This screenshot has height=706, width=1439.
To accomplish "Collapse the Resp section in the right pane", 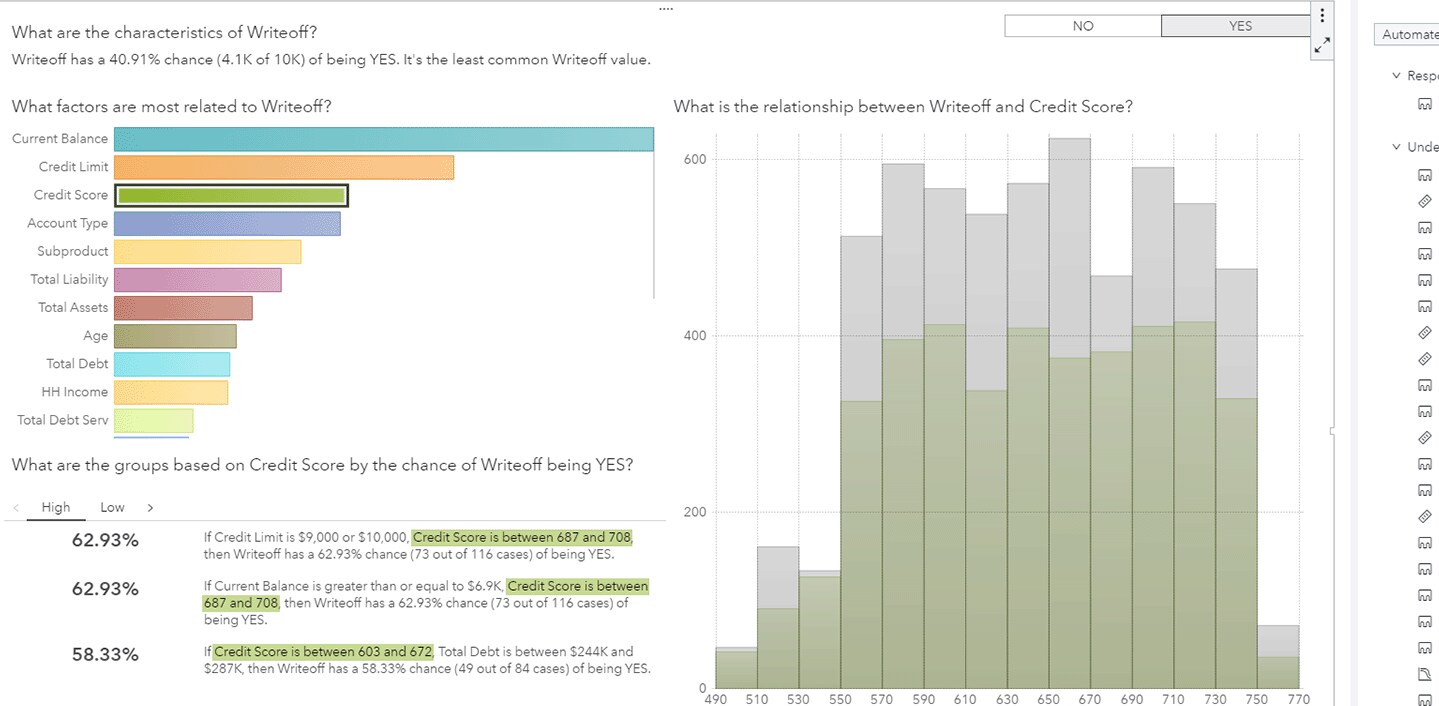I will pos(1397,76).
